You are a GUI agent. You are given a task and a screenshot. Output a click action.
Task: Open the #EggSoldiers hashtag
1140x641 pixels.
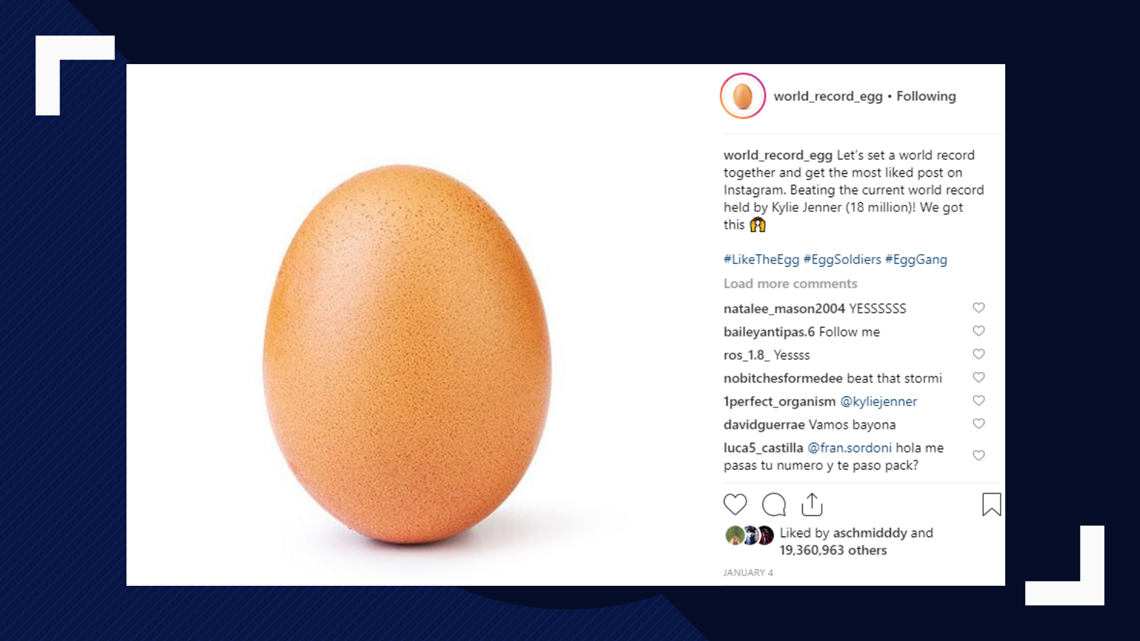point(842,259)
